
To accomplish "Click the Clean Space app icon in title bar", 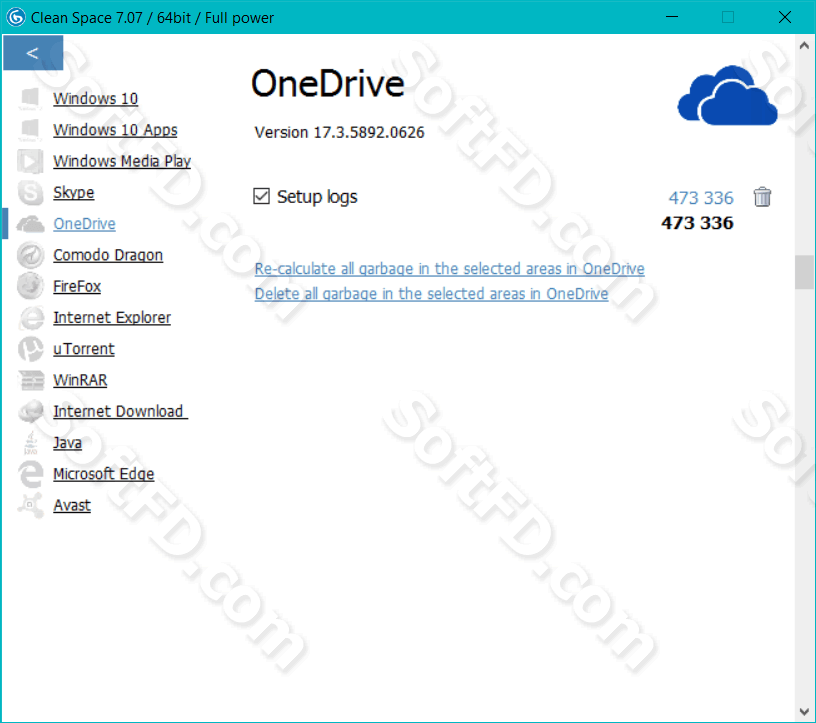I will tap(16, 17).
